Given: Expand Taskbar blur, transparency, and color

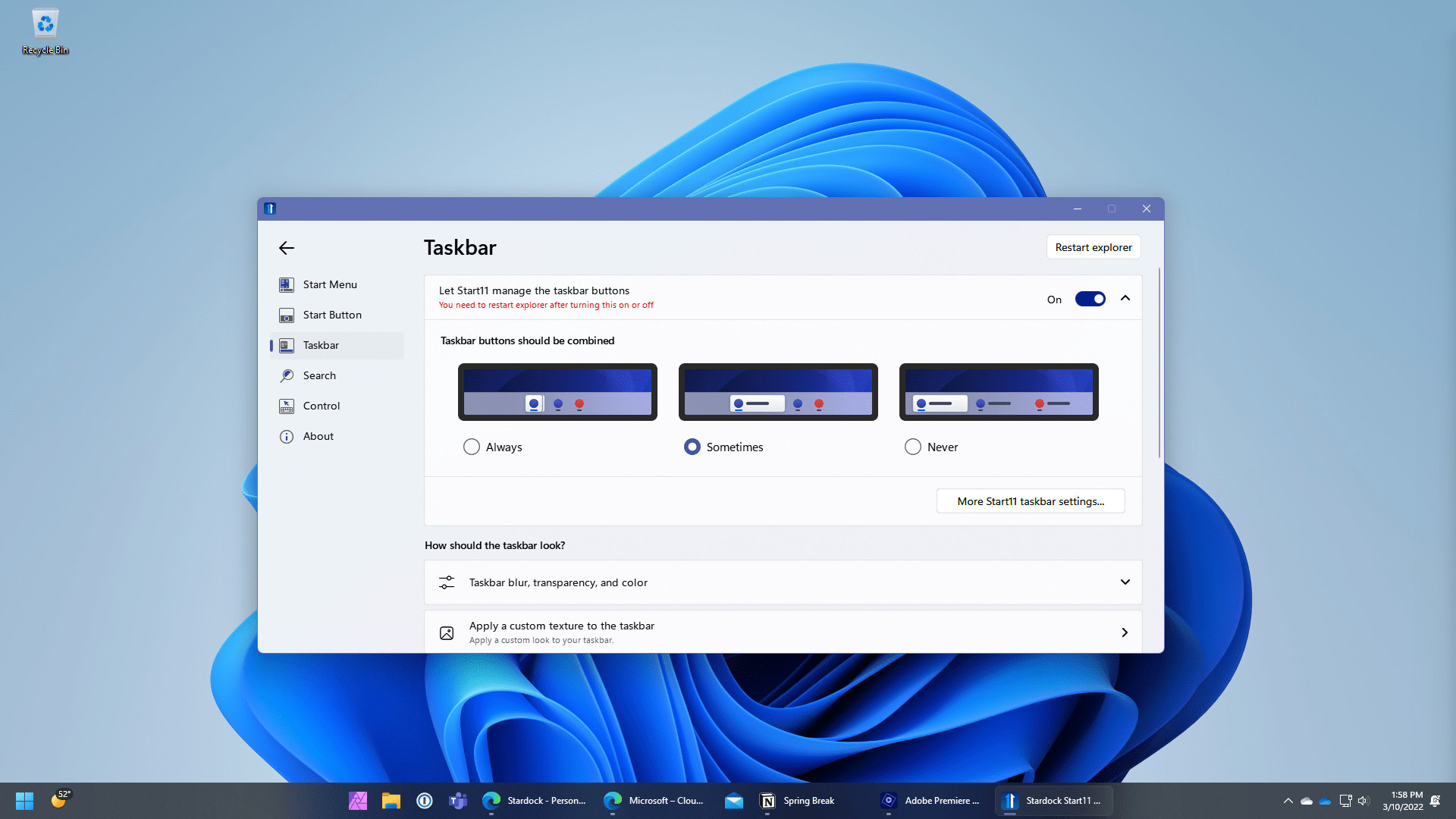Looking at the screenshot, I should click(1125, 582).
